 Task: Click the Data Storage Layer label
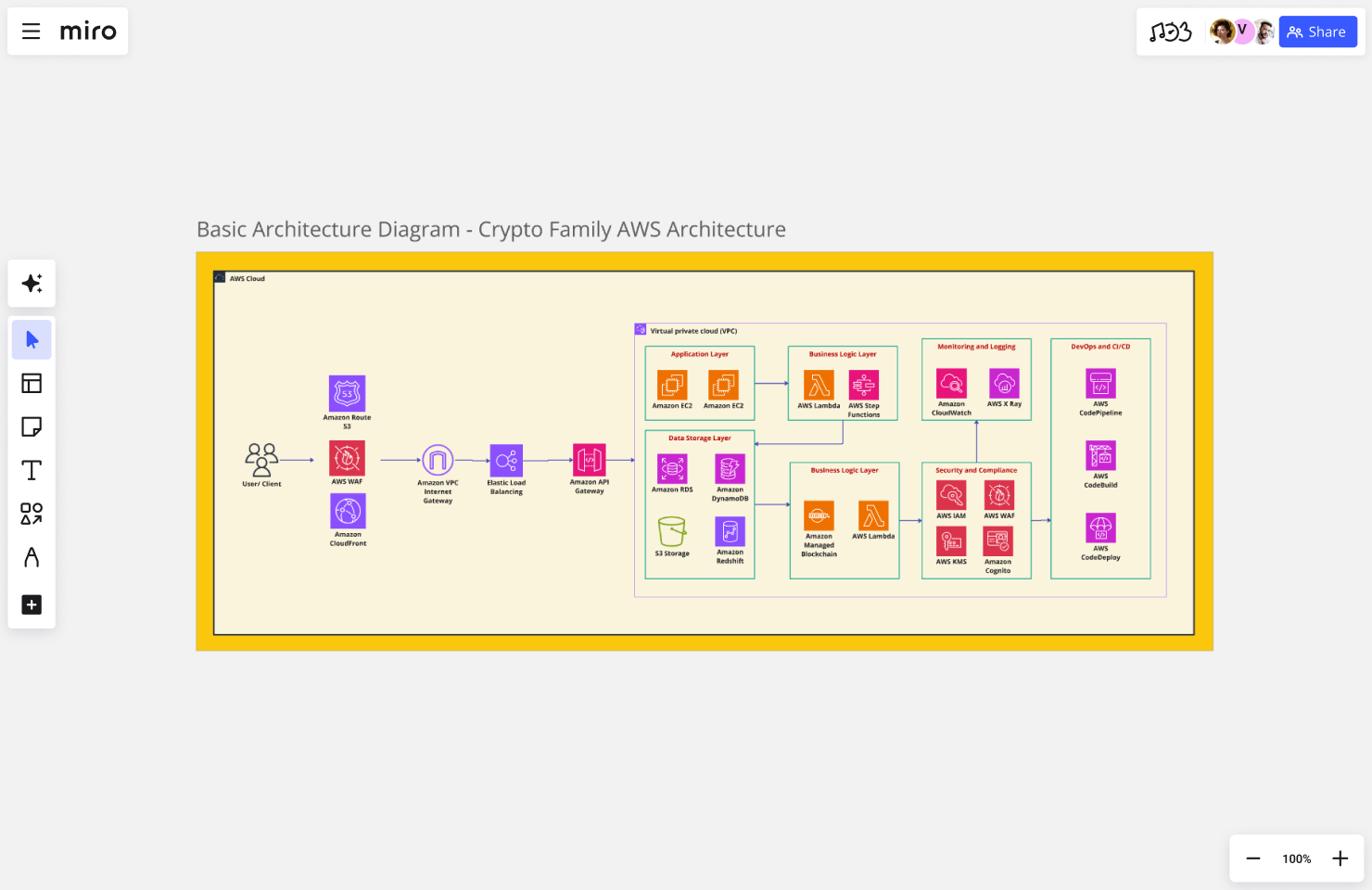coord(700,439)
